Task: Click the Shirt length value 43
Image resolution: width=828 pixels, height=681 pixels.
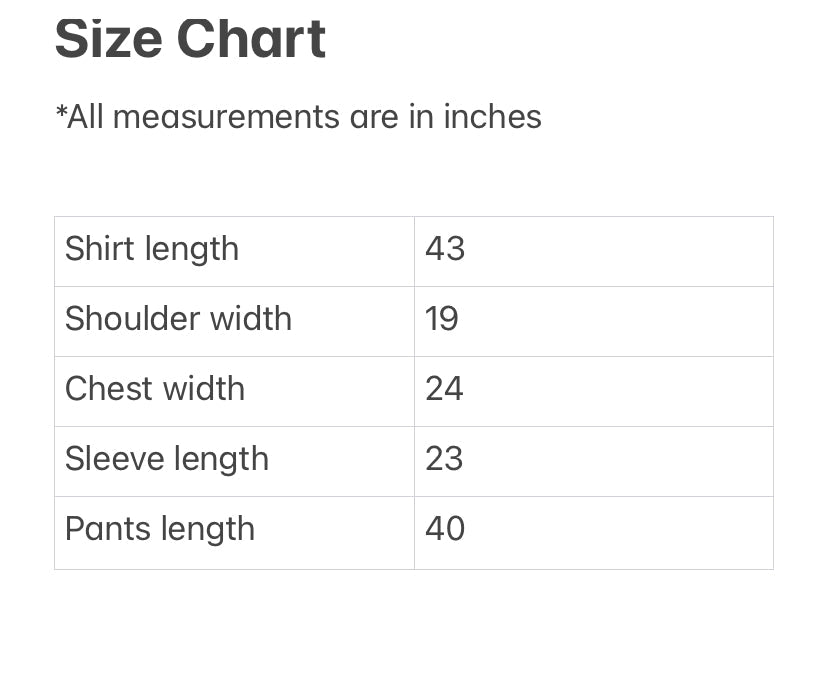Action: coord(445,249)
